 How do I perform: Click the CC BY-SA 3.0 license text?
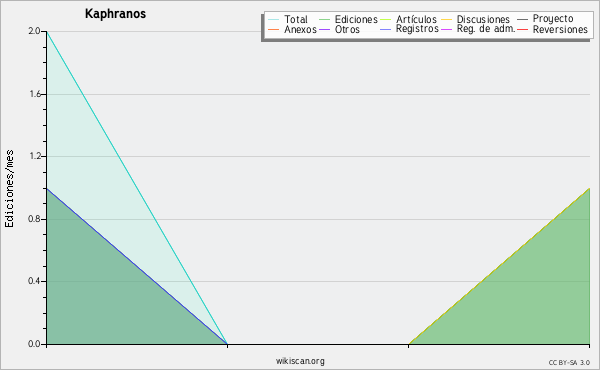point(569,363)
